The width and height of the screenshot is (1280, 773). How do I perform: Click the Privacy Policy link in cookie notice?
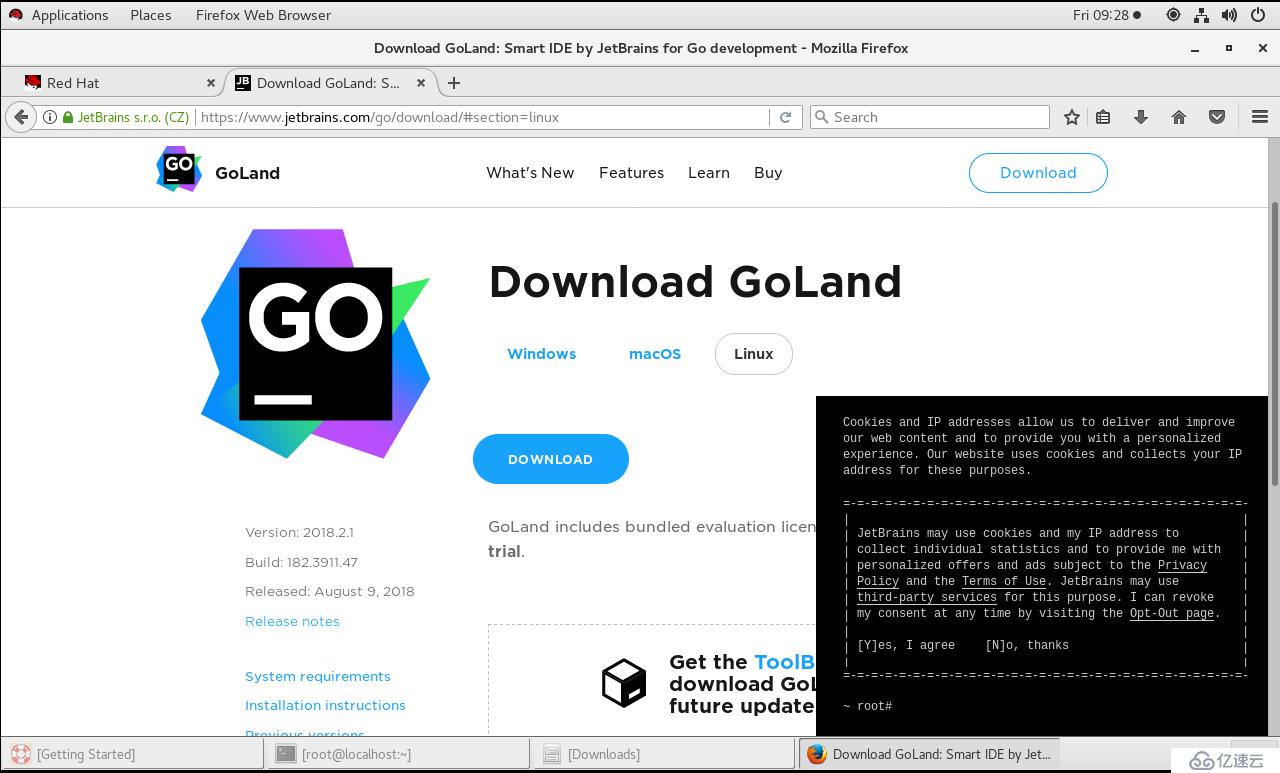(x=1183, y=565)
